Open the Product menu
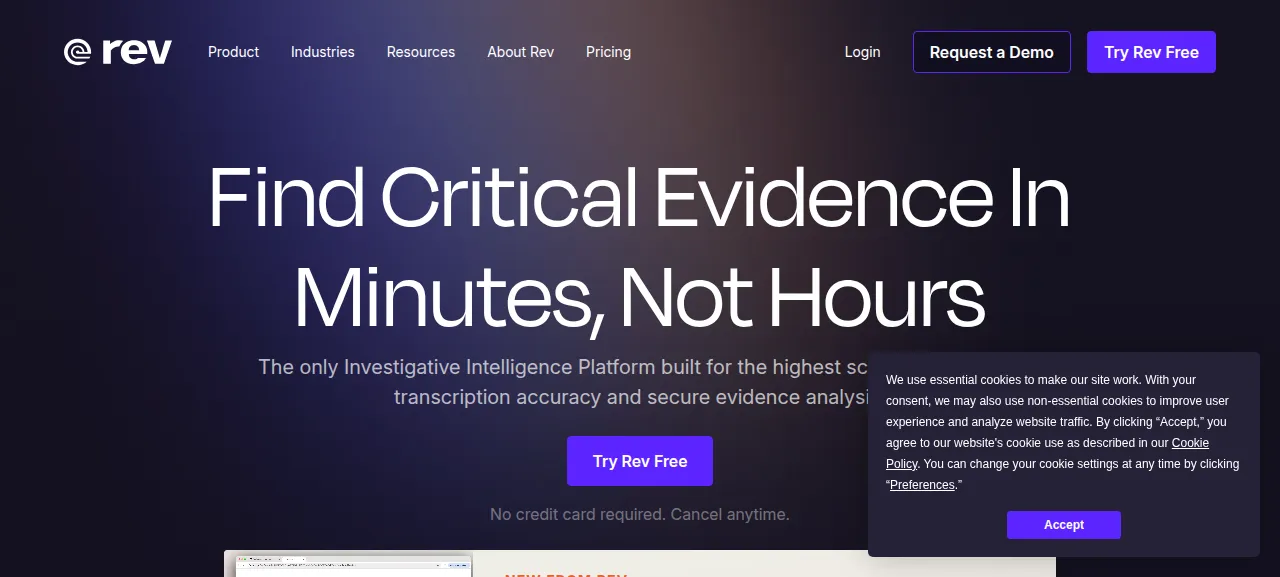The height and width of the screenshot is (577, 1280). (x=233, y=52)
